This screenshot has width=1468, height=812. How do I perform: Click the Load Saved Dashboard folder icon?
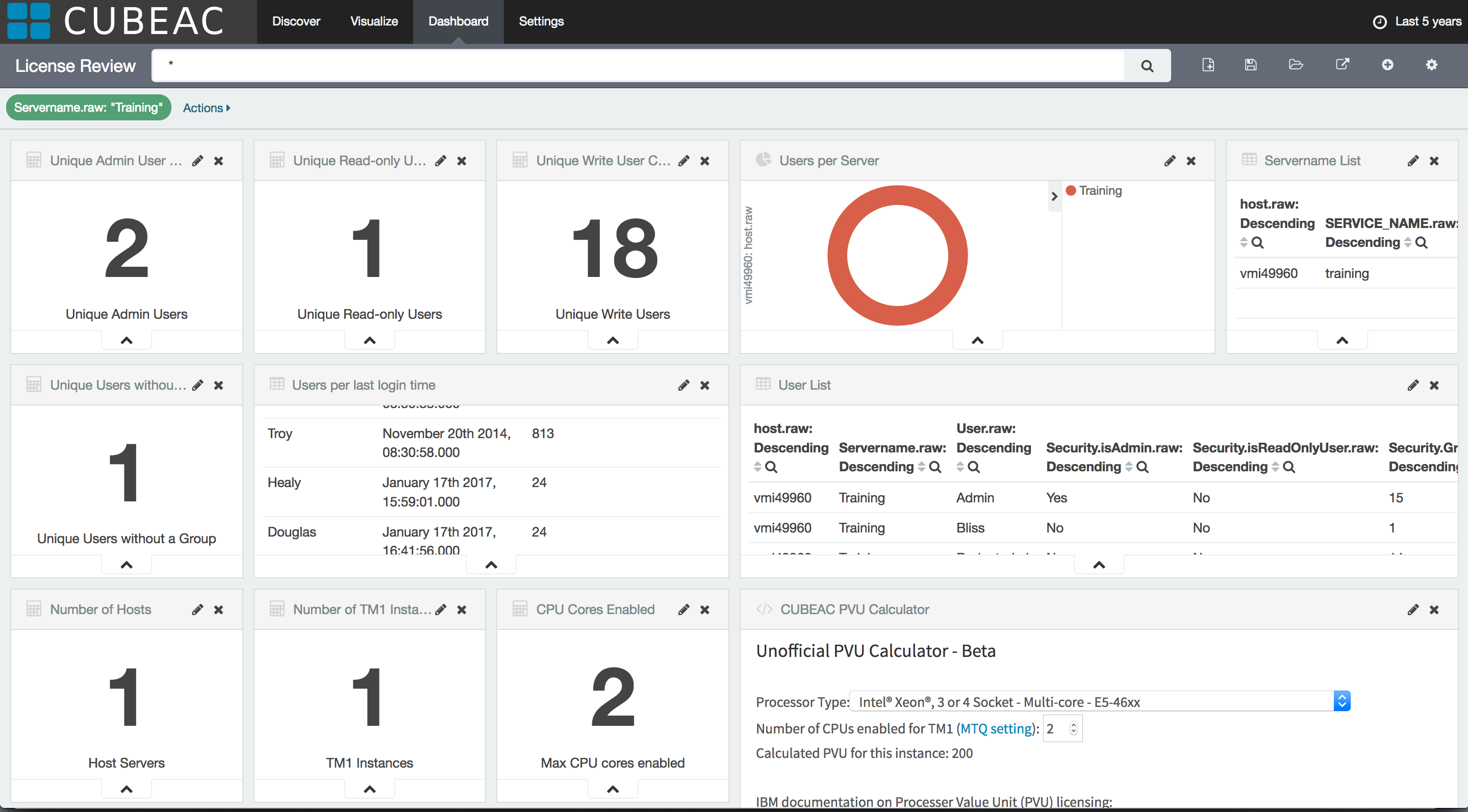click(x=1296, y=65)
